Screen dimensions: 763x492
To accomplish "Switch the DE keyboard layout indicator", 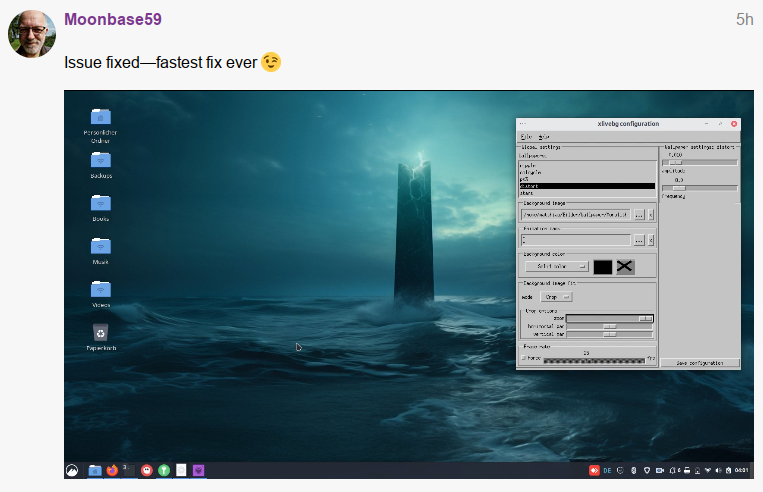I will (x=607, y=471).
